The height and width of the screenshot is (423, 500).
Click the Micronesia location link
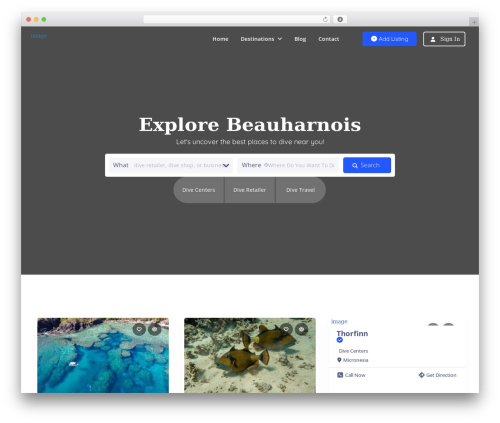(356, 360)
